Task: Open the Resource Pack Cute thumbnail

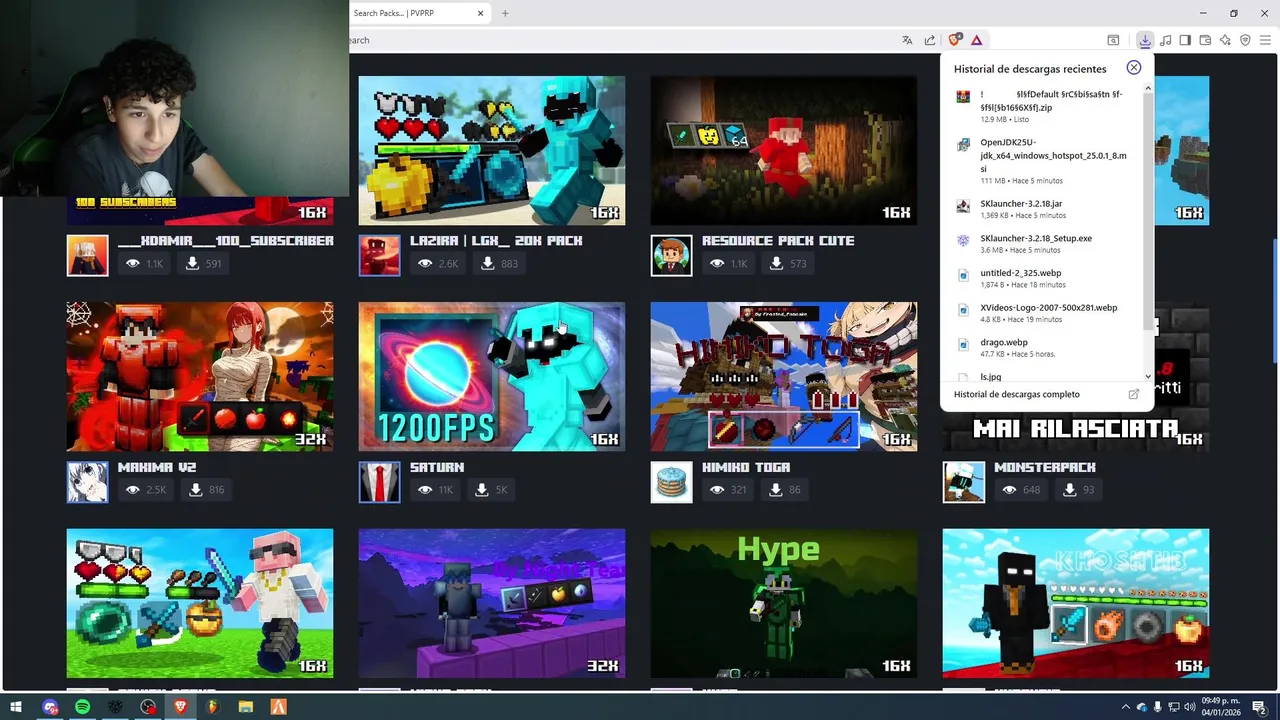Action: 784,150
